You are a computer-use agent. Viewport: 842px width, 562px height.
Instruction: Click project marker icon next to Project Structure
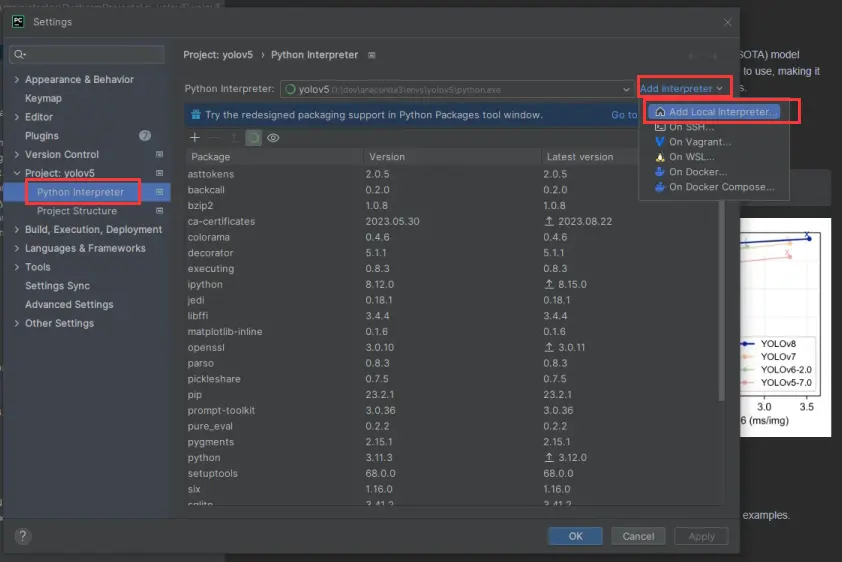coord(159,210)
